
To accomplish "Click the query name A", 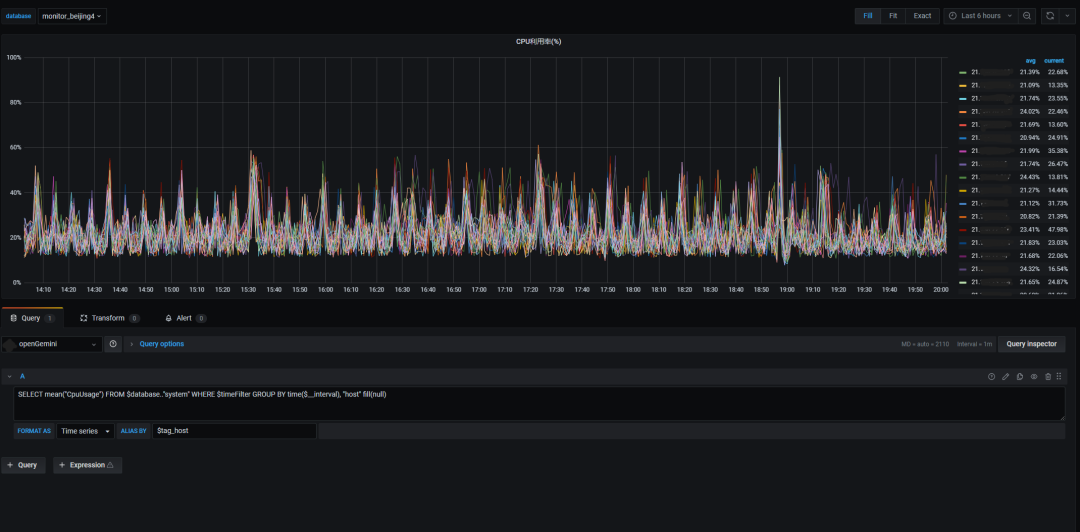I will coord(22,376).
